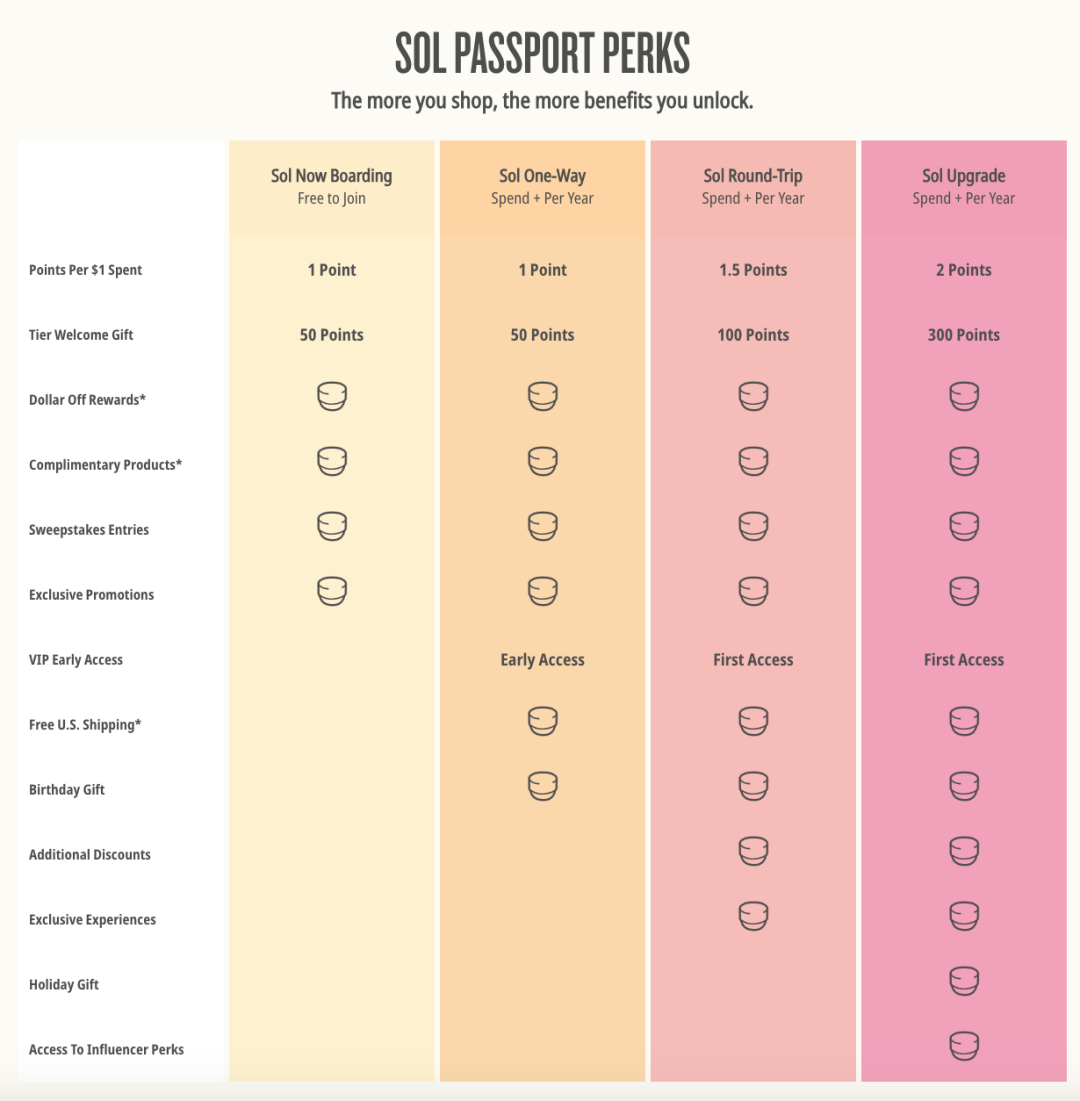1080x1101 pixels.
Task: Click the SOL PASSPORT PERKS heading
Action: tap(542, 53)
